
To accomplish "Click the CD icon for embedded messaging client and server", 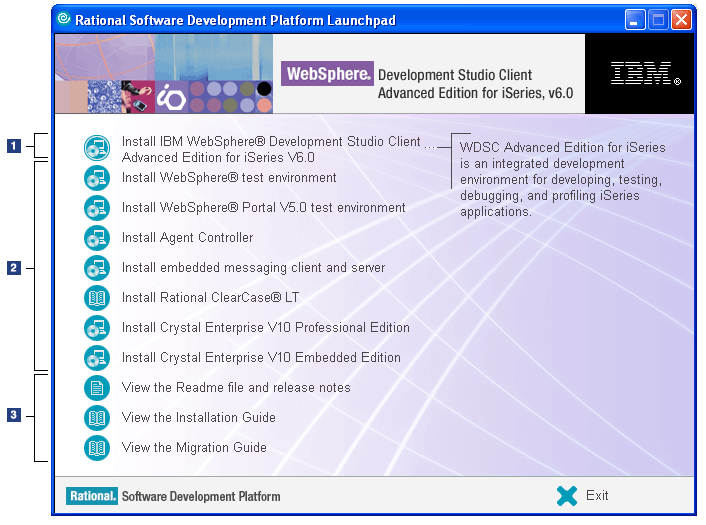I will pyautogui.click(x=97, y=268).
